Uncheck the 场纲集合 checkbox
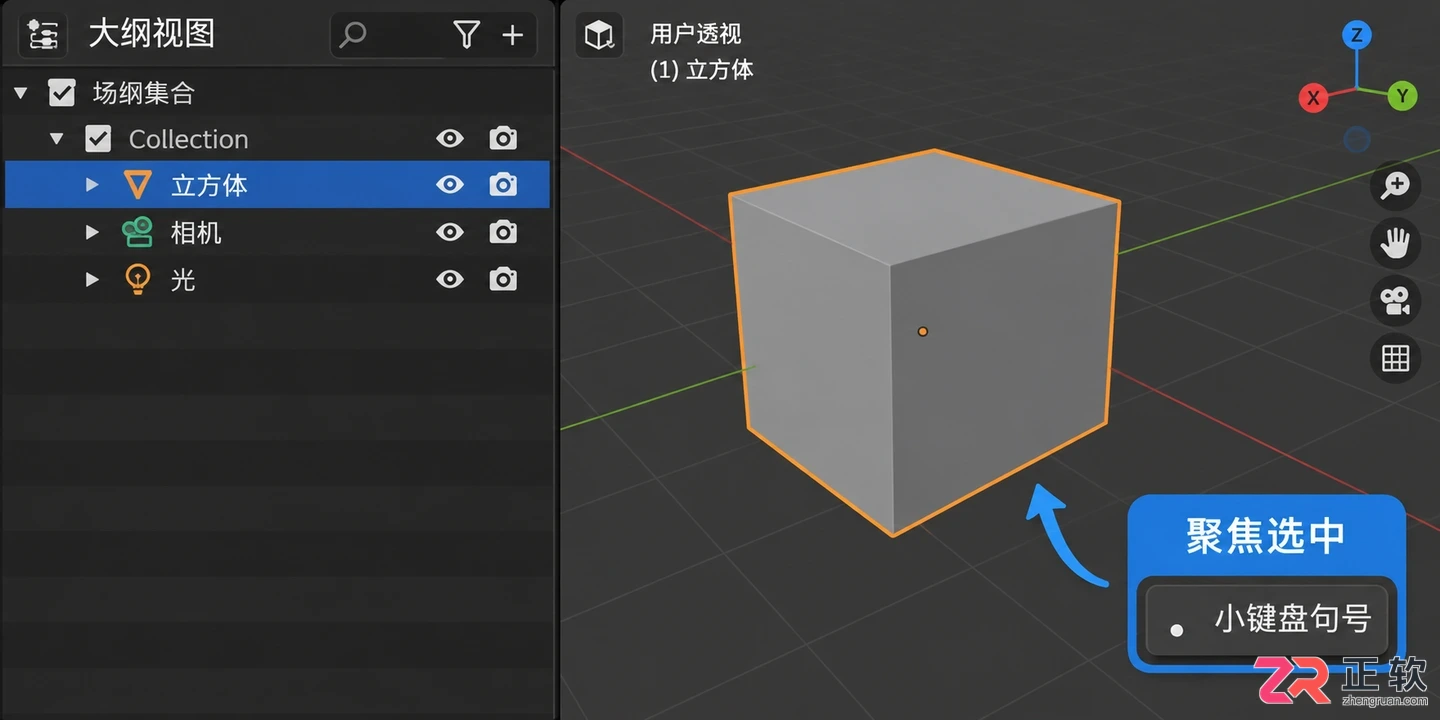This screenshot has height=720, width=1440. coord(62,93)
